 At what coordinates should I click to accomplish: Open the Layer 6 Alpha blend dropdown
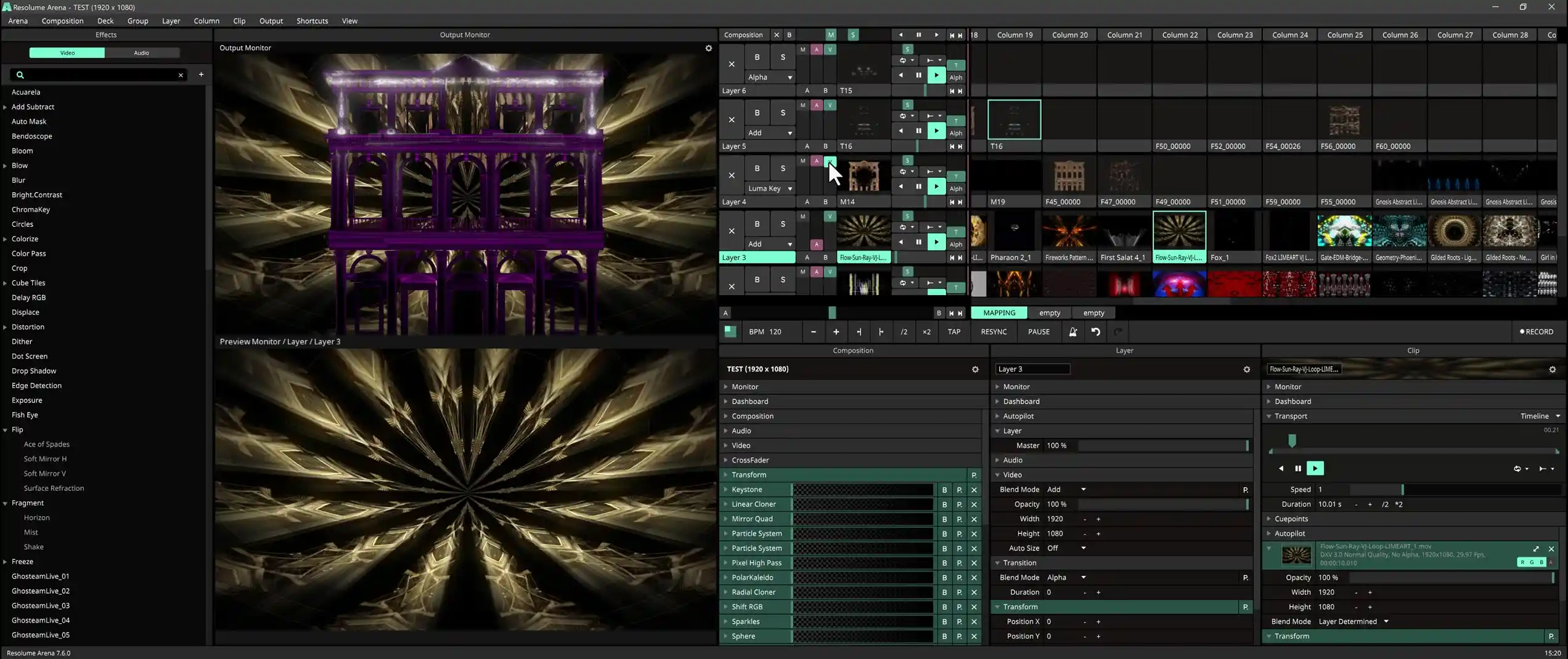(x=770, y=78)
